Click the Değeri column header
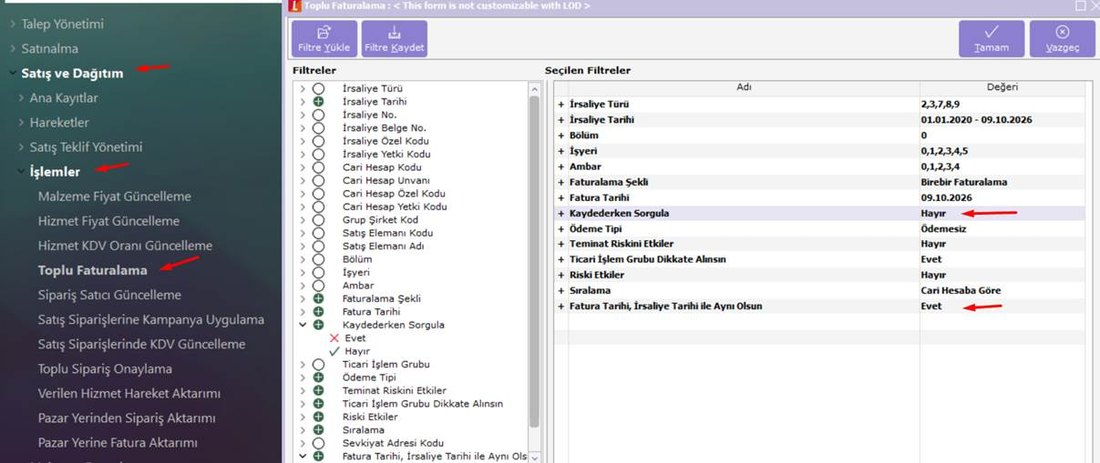The image size is (1100, 463). [x=1002, y=88]
